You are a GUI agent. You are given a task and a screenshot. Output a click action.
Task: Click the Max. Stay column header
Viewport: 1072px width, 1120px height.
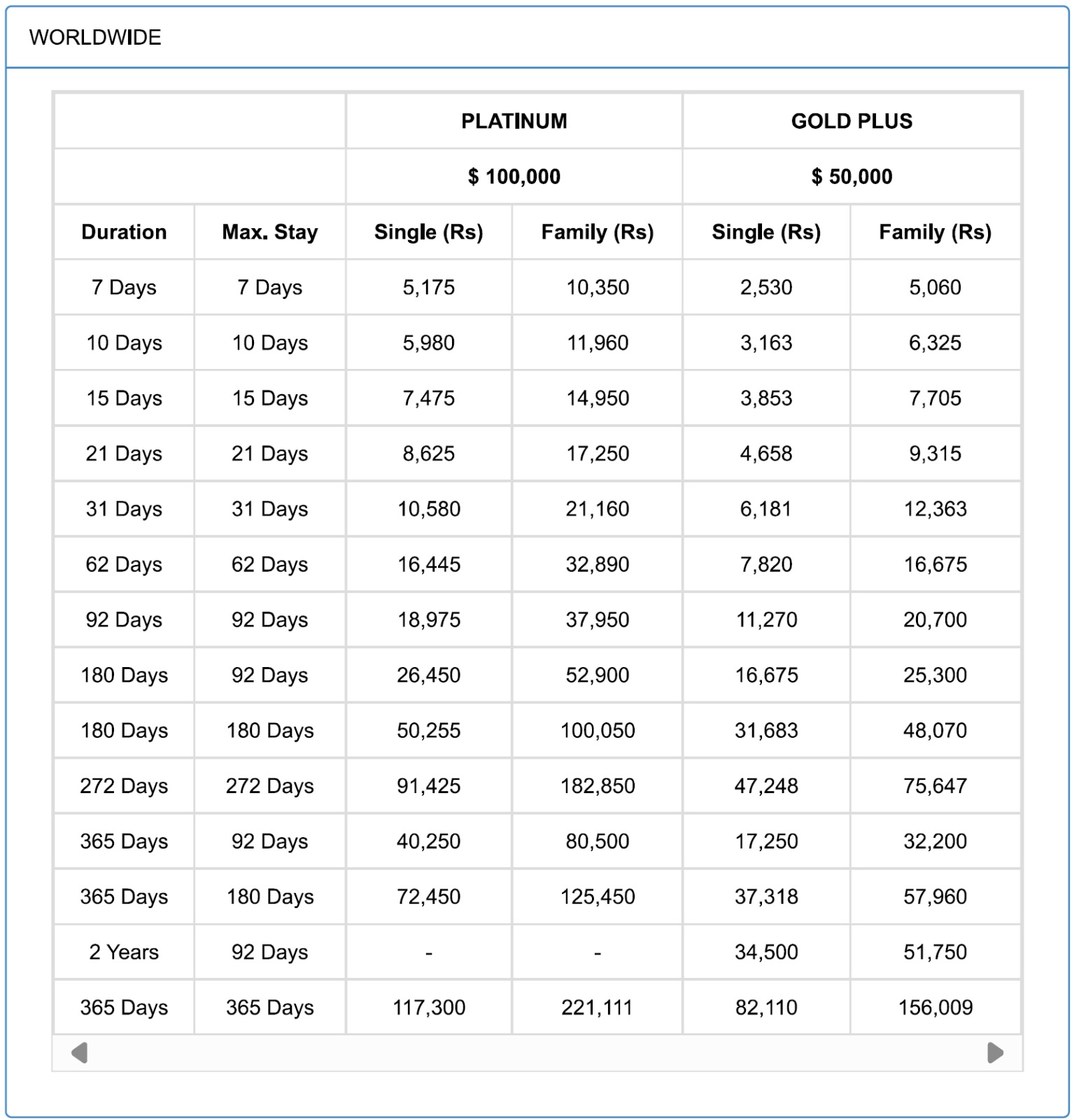coord(269,232)
